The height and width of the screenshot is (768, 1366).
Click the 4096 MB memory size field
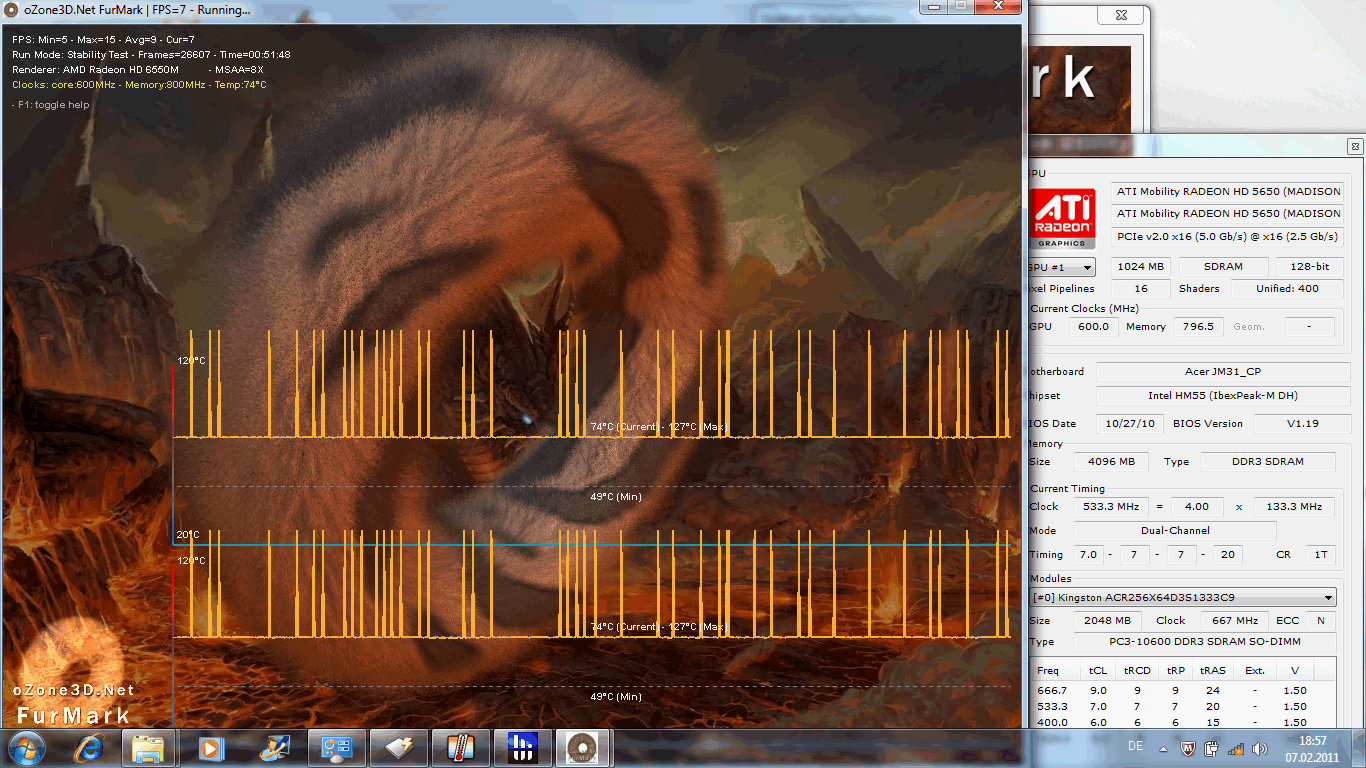click(x=1111, y=462)
